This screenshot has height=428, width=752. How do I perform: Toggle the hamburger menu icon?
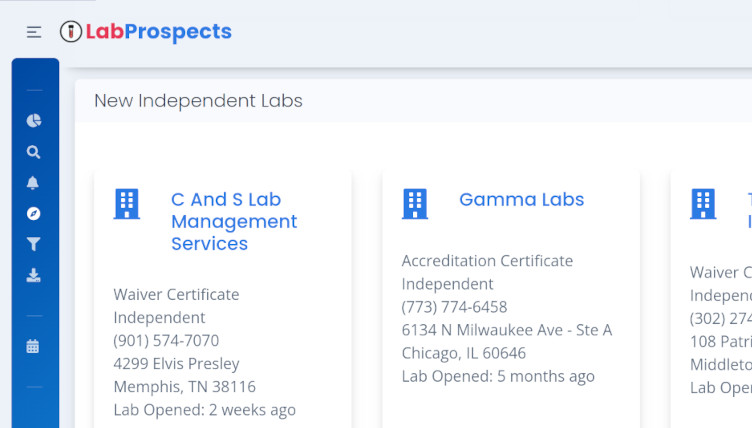pyautogui.click(x=34, y=32)
